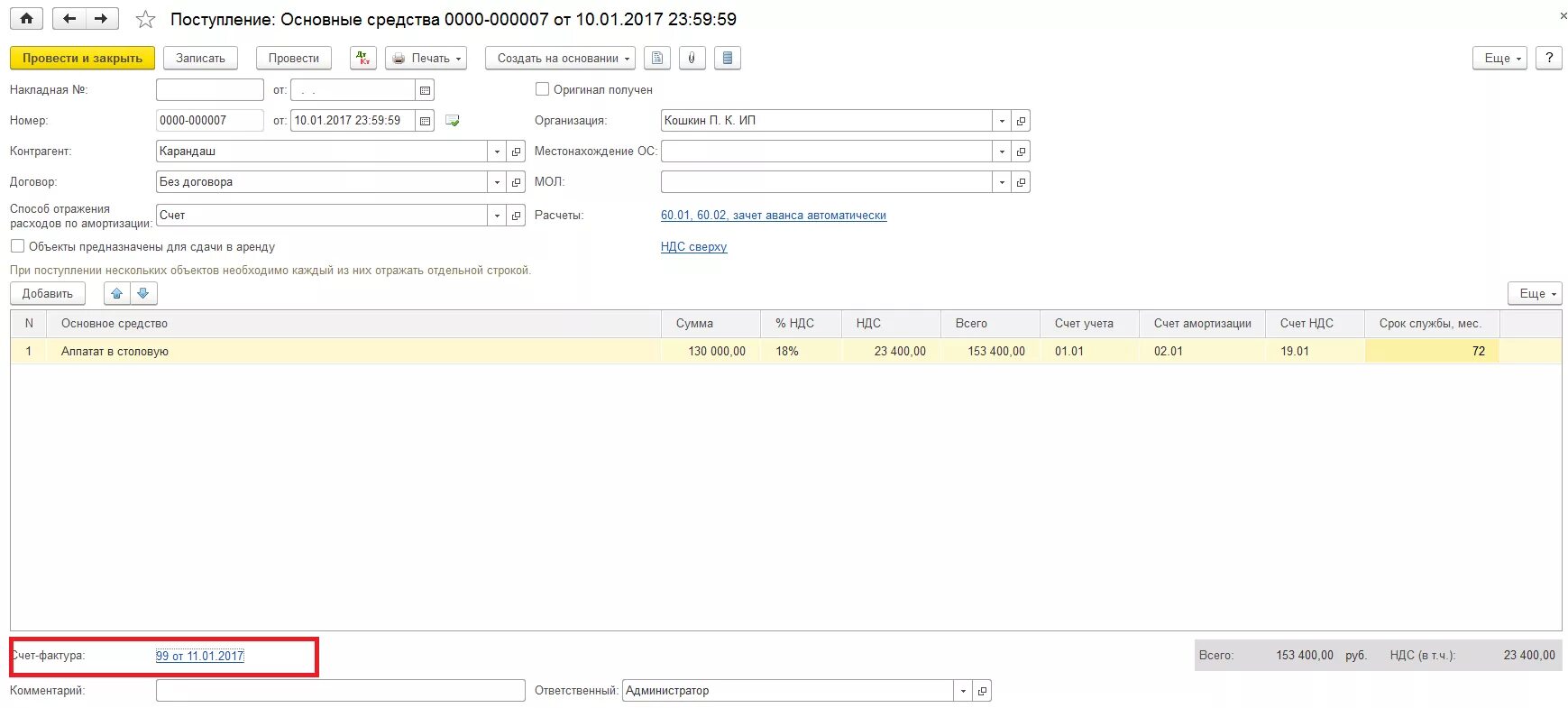
Task: Open Контрагент Карандаш record button
Action: [x=516, y=152]
